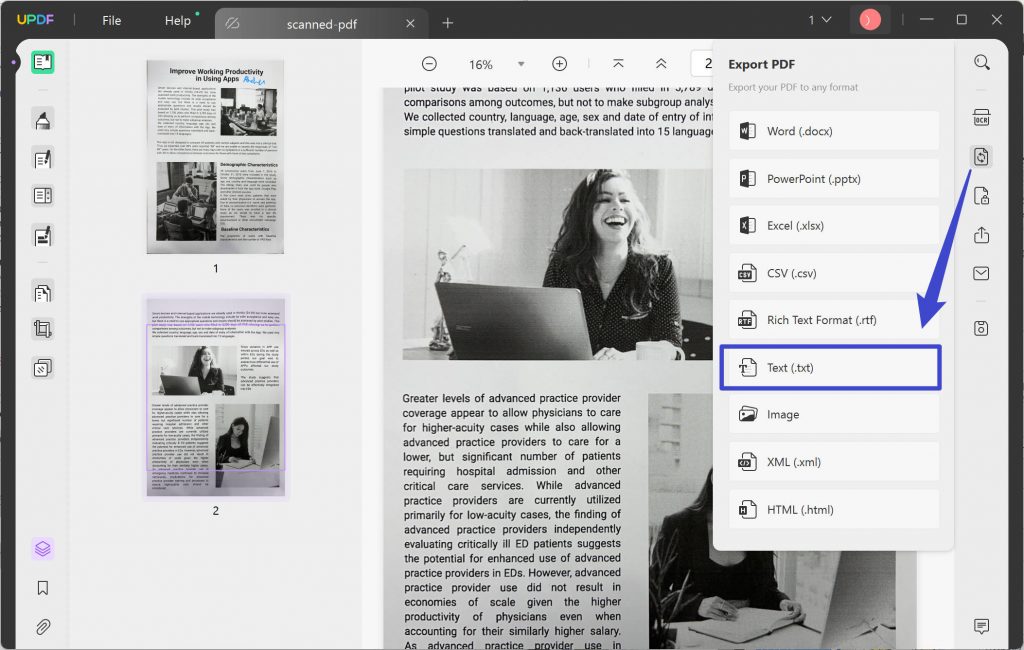The image size is (1024, 650).
Task: Click the Save as other icon
Action: point(982,329)
